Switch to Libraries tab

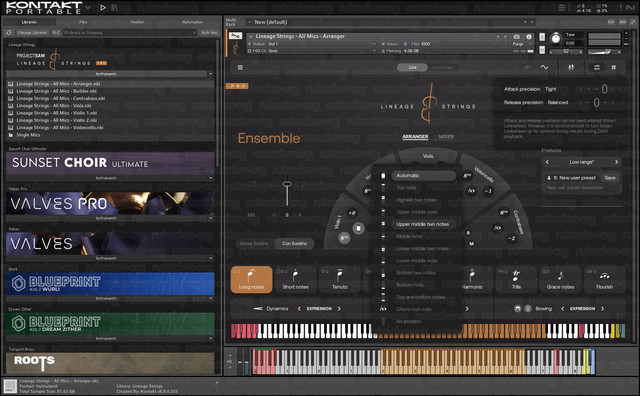tap(29, 22)
